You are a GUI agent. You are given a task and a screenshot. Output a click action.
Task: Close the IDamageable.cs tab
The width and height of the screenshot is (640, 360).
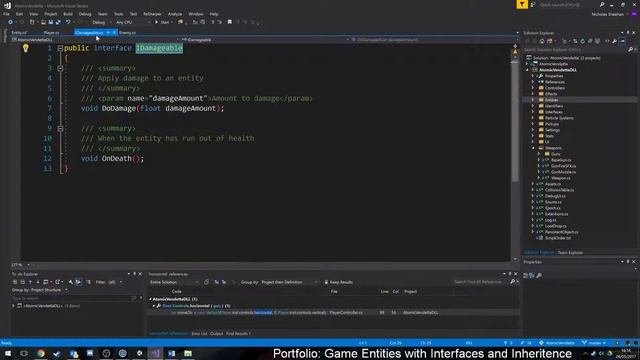(x=114, y=33)
